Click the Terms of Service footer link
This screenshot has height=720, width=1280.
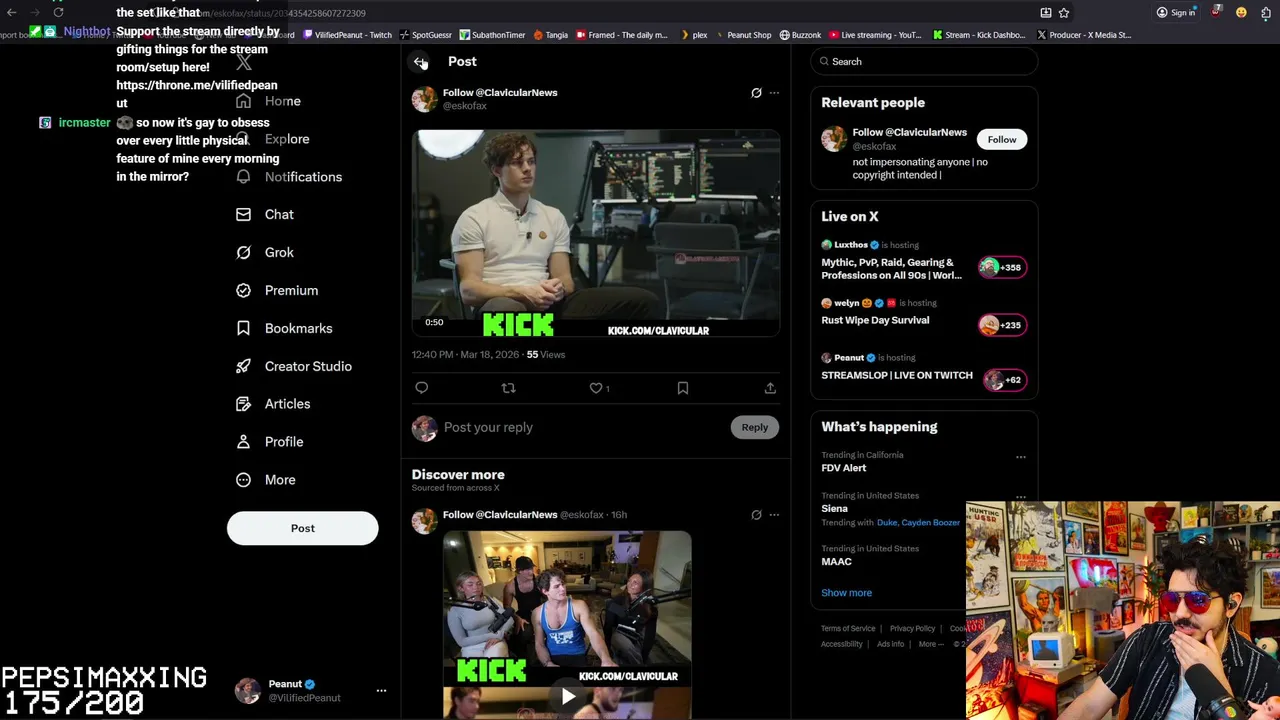coord(848,629)
